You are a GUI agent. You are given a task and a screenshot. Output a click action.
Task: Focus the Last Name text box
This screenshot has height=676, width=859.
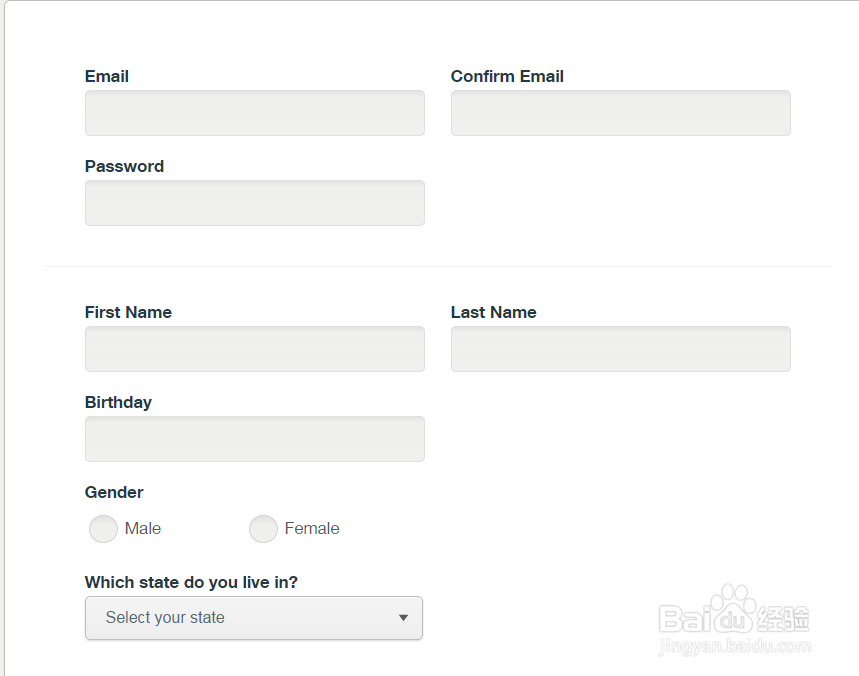point(621,349)
